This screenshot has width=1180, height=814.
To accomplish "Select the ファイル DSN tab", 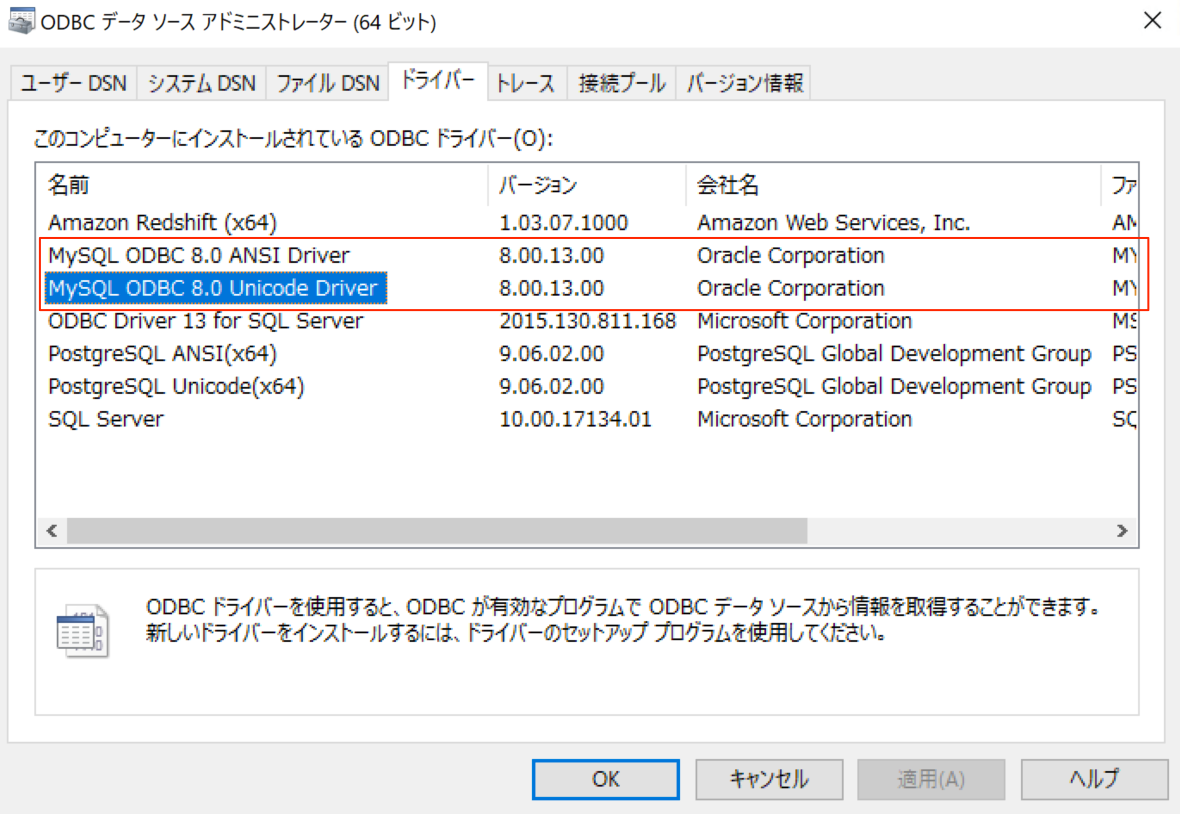I will click(328, 83).
